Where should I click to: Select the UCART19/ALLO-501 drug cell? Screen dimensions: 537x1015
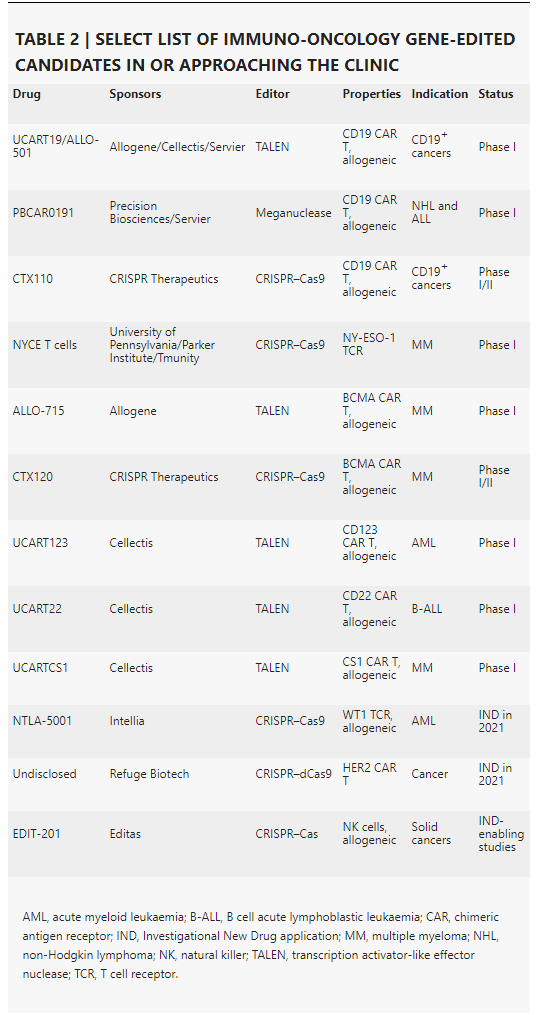[x=56, y=147]
